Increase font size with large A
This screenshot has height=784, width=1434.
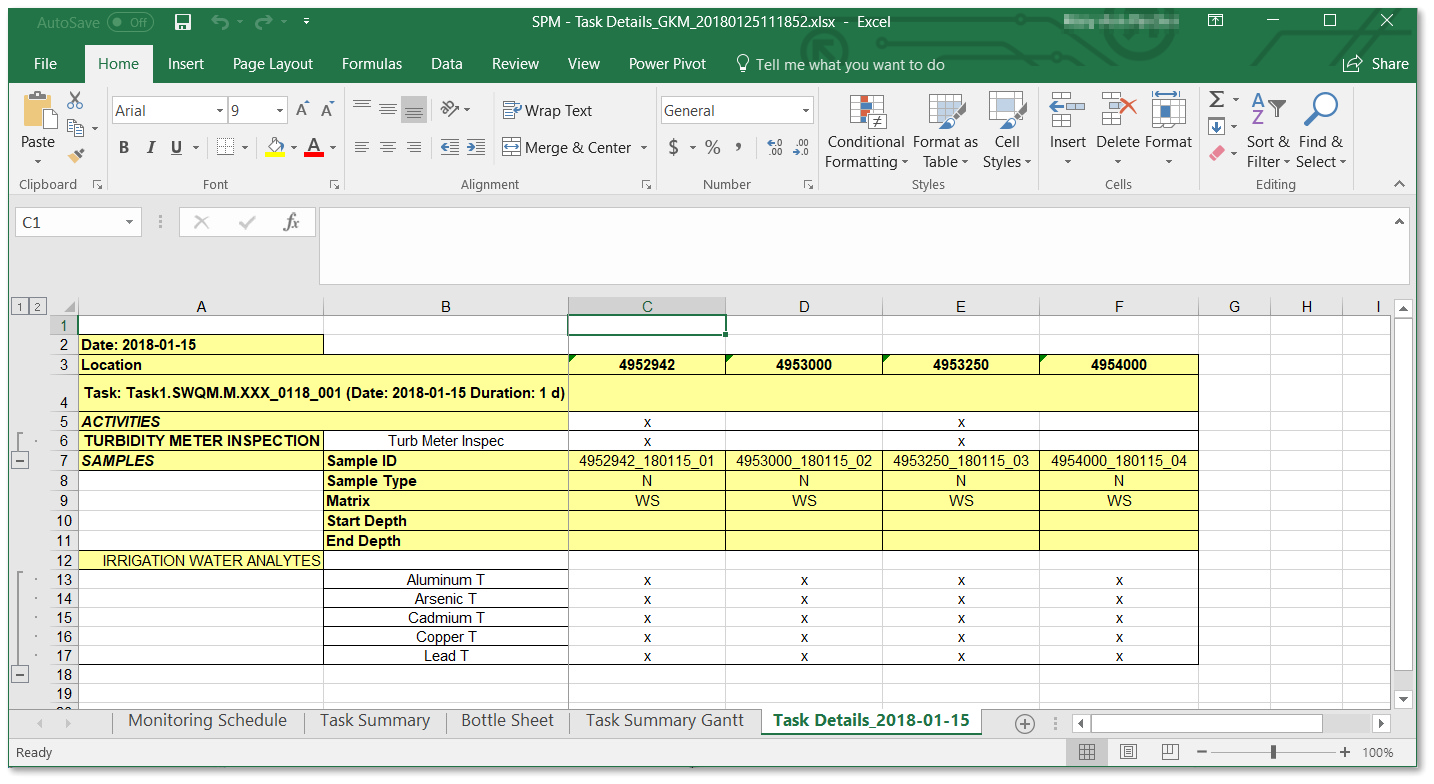coord(302,111)
